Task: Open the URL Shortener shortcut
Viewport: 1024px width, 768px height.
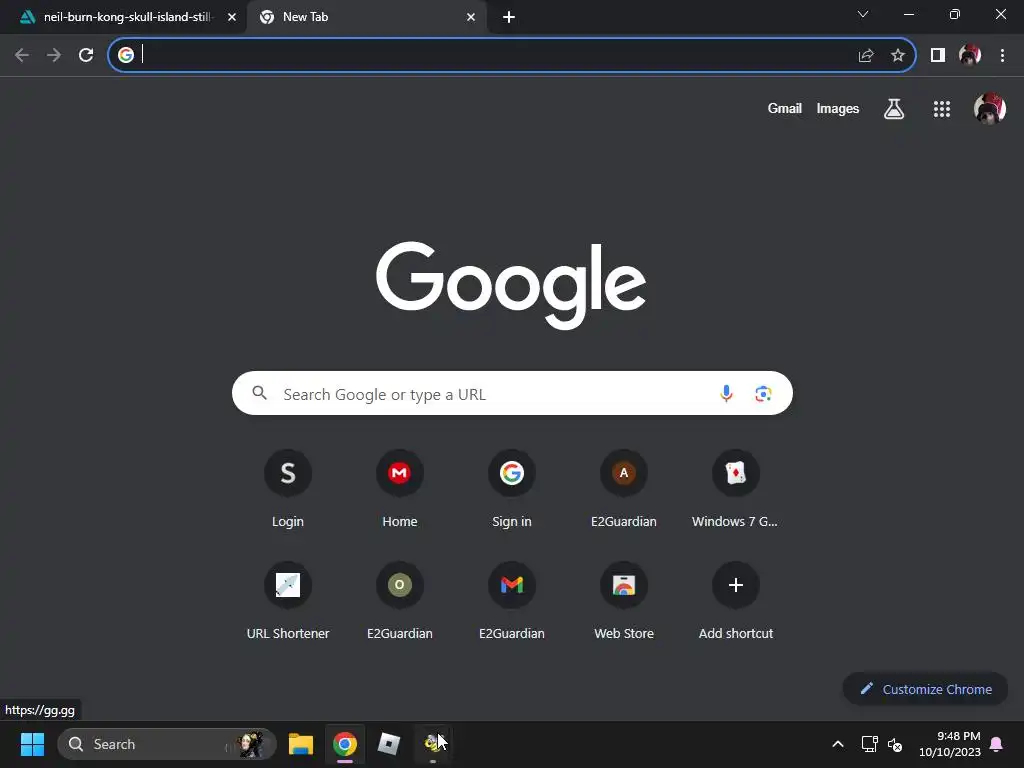Action: pyautogui.click(x=288, y=601)
